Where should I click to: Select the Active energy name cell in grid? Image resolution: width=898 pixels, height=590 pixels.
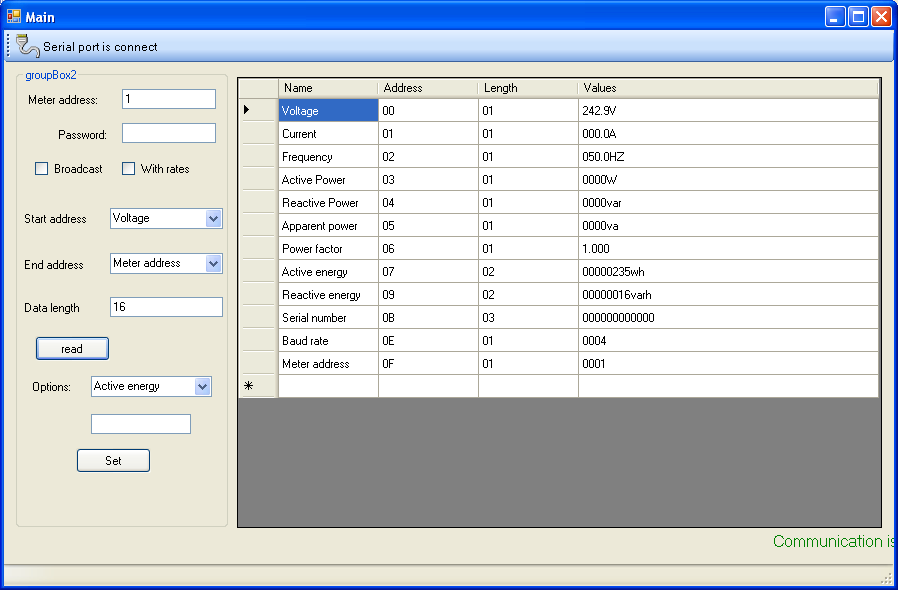pos(328,272)
